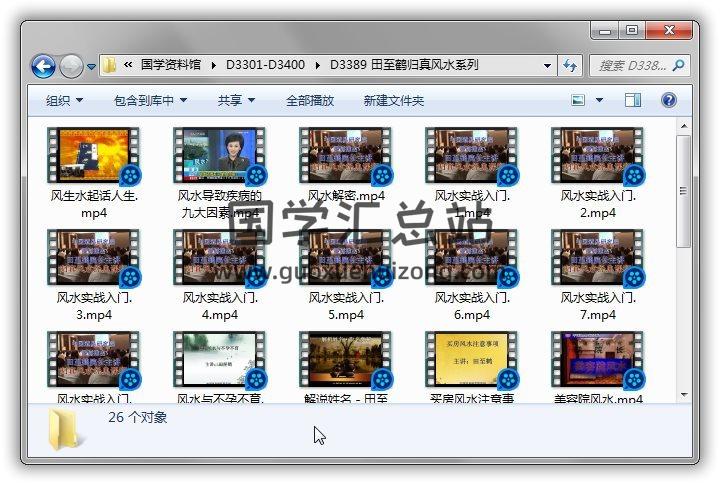Click the refresh button beside address bar
Image resolution: width=720 pixels, height=485 pixels.
tap(571, 65)
